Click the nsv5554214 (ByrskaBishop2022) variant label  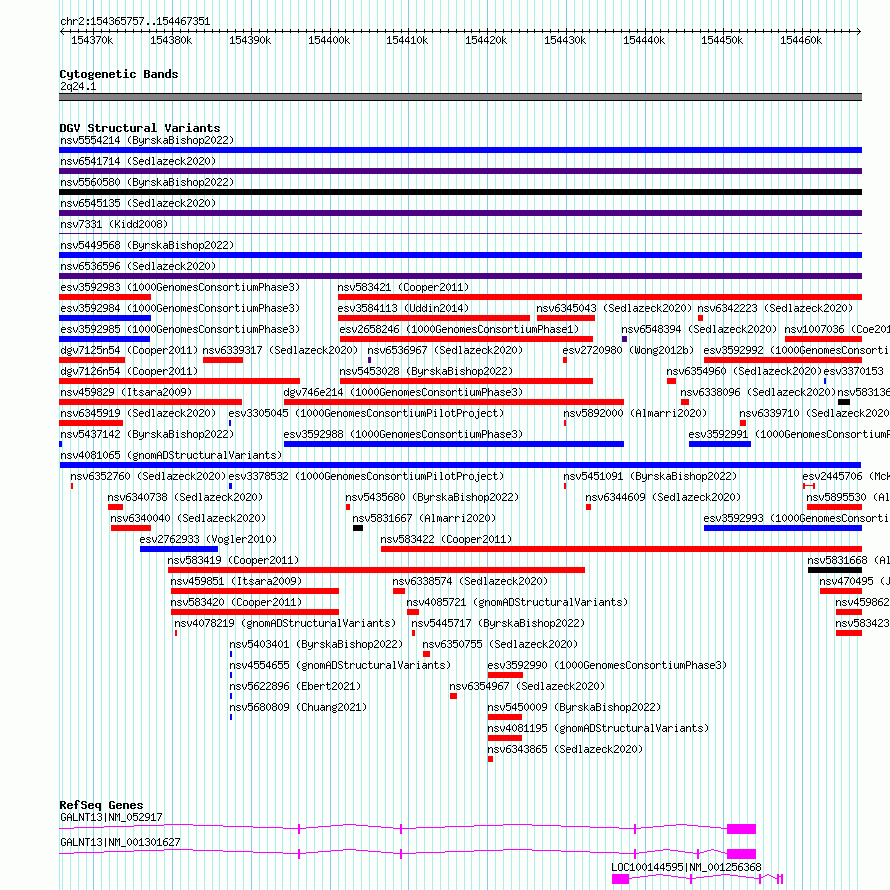pos(147,140)
